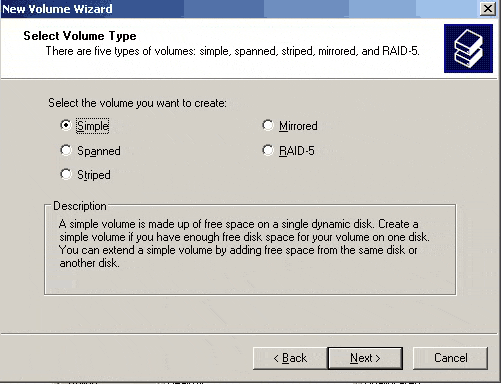501x384 pixels.
Task: Pick the Striped volume radio button
Action: click(66, 174)
